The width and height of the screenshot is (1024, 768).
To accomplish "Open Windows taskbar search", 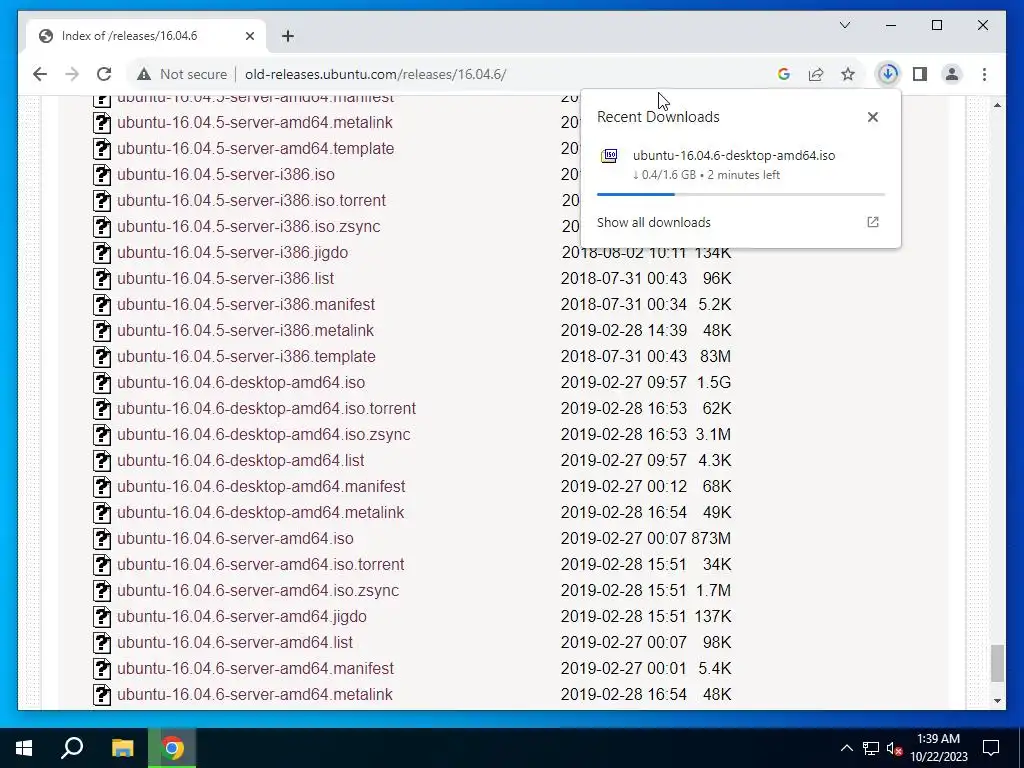I will click(72, 748).
